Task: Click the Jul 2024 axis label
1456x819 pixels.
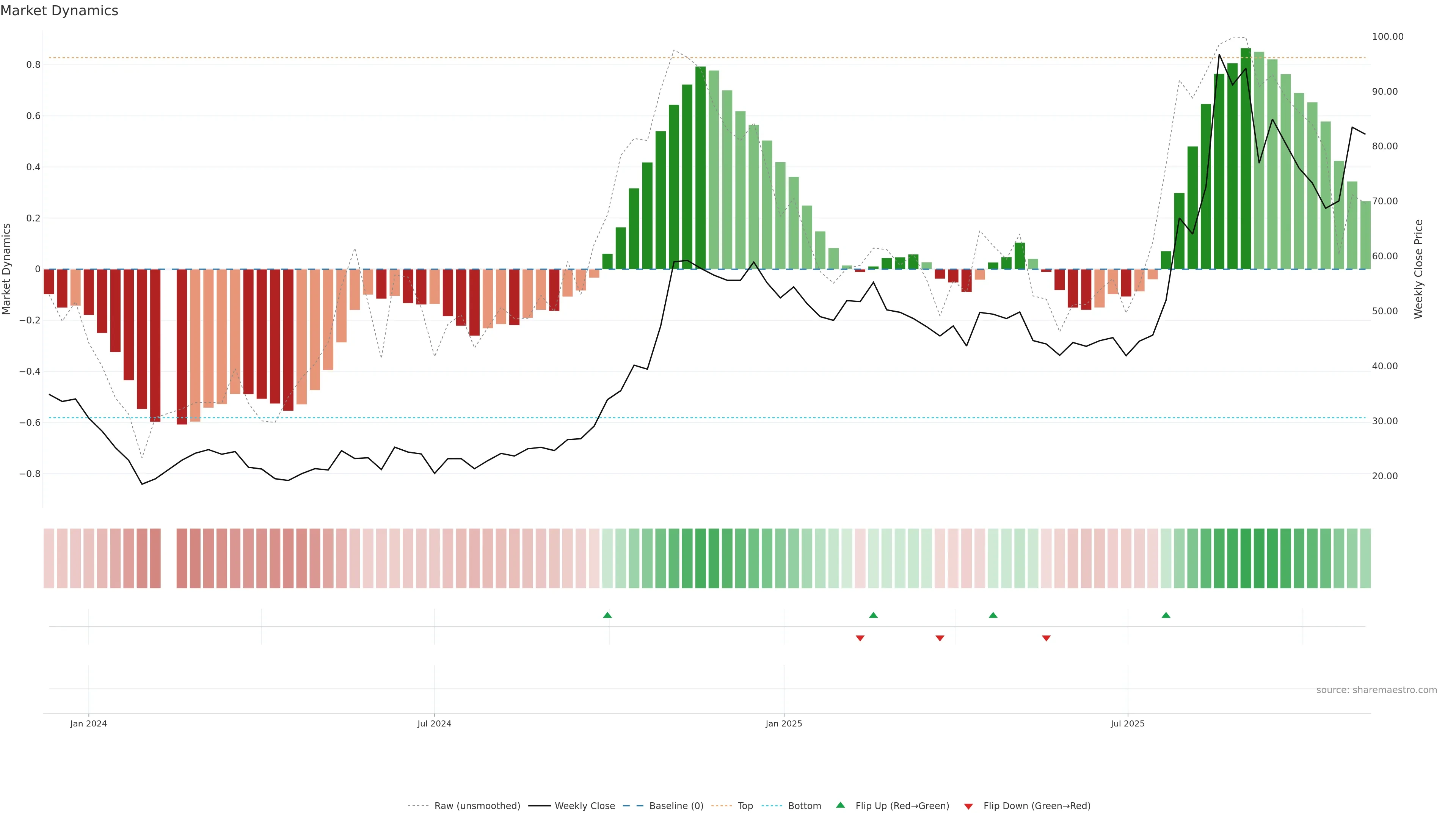Action: coord(434,723)
